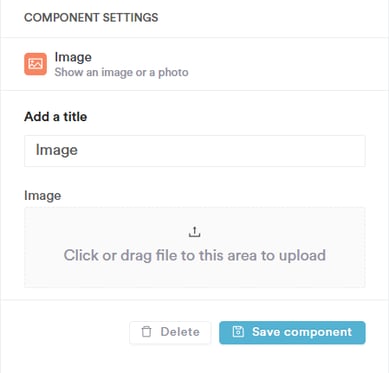Click the Show an image or a photo description
Viewport: 389px width, 373px height.
pyautogui.click(x=121, y=72)
